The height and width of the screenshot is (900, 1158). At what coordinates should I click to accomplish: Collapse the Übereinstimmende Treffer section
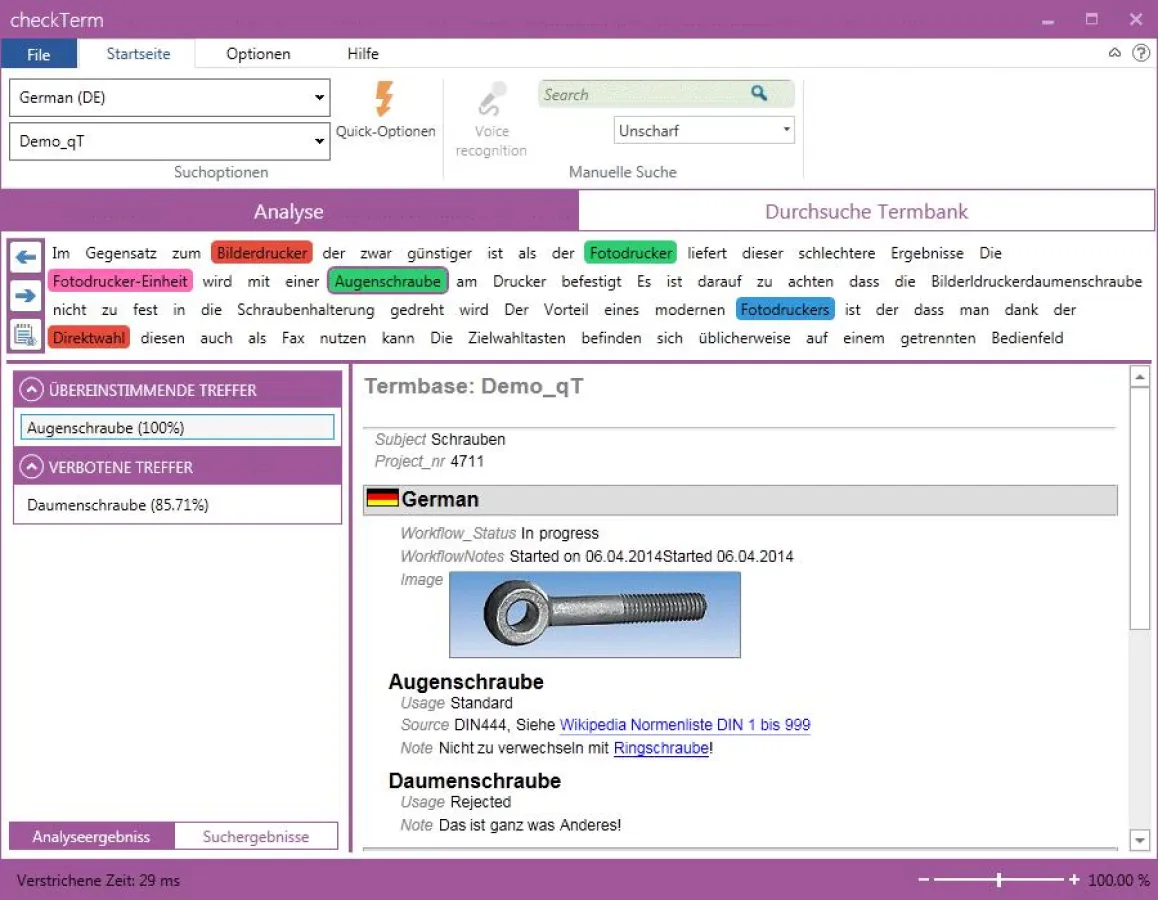click(32, 390)
